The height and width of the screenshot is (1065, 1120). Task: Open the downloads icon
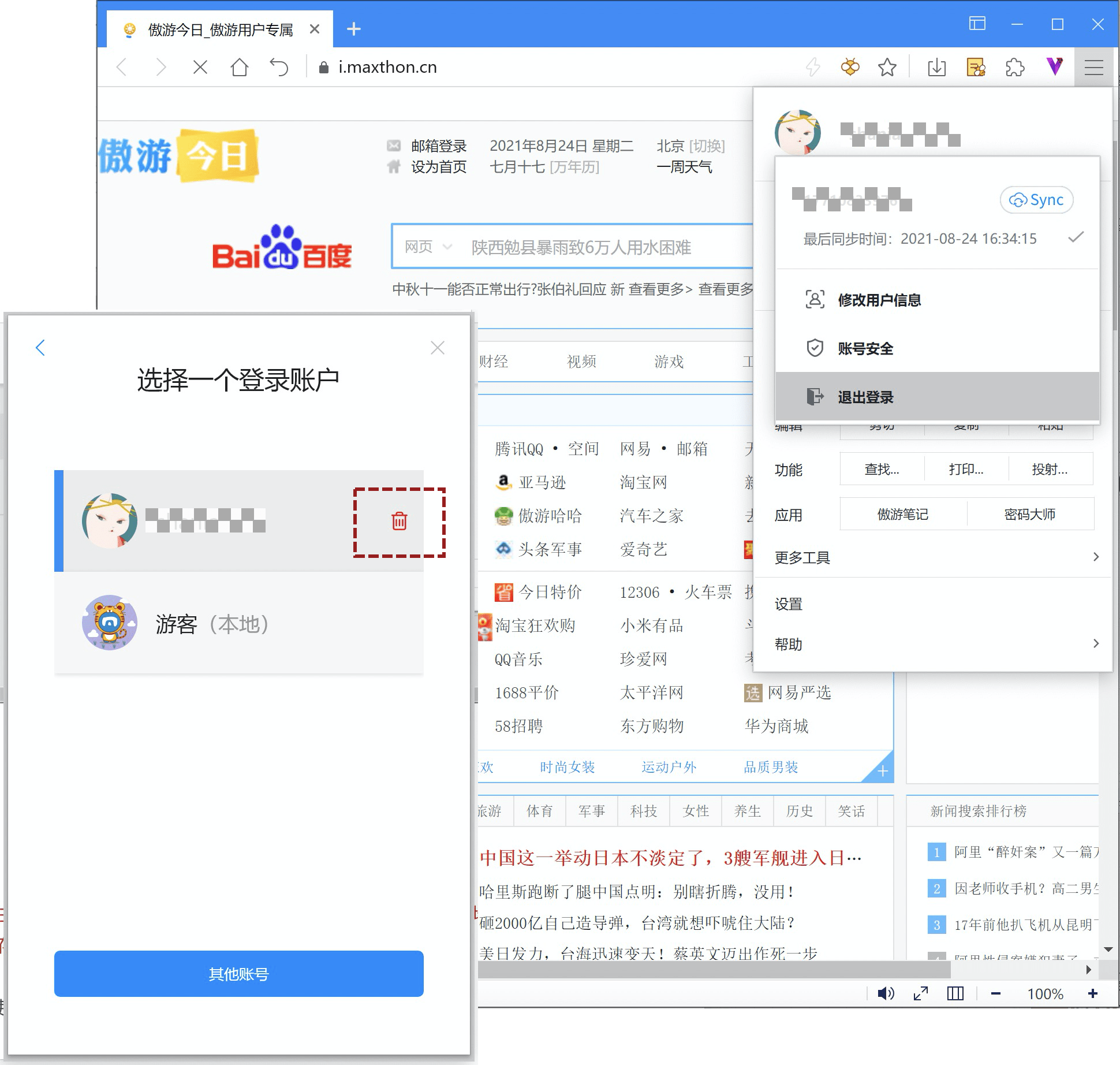936,68
